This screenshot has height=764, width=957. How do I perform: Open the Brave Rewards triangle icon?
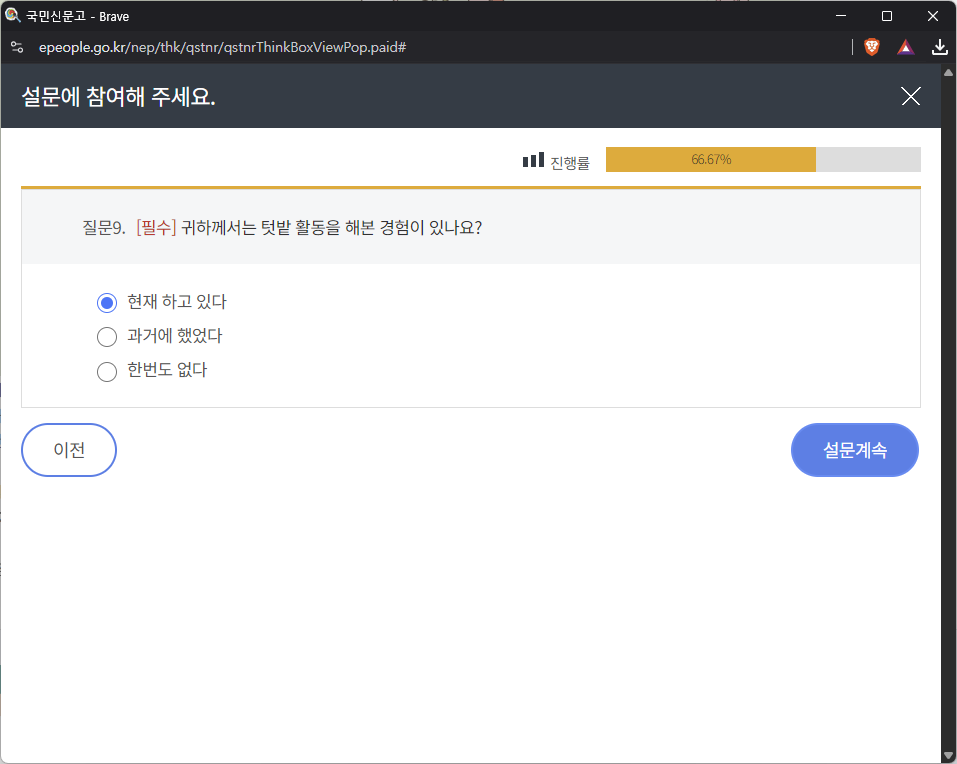click(x=906, y=47)
